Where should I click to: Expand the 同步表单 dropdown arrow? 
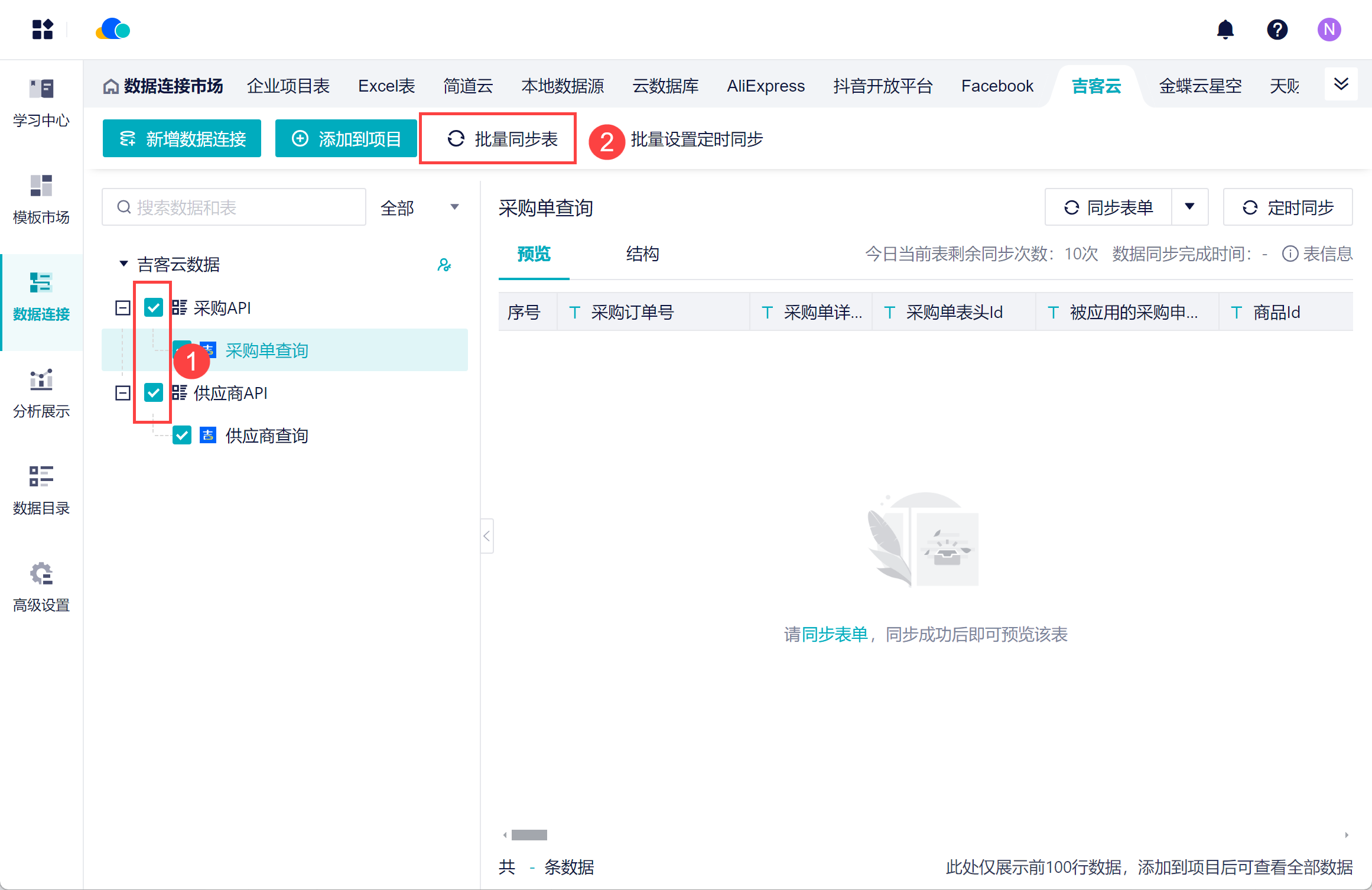(1189, 207)
